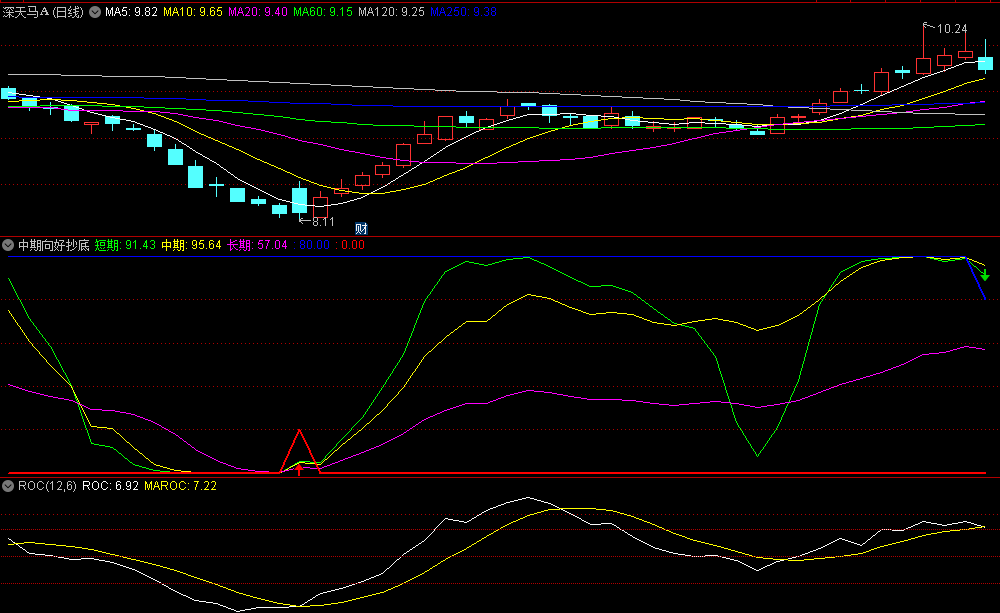Click the red 0.00 reference value
Viewport: 1000px width, 613px height.
[x=353, y=245]
